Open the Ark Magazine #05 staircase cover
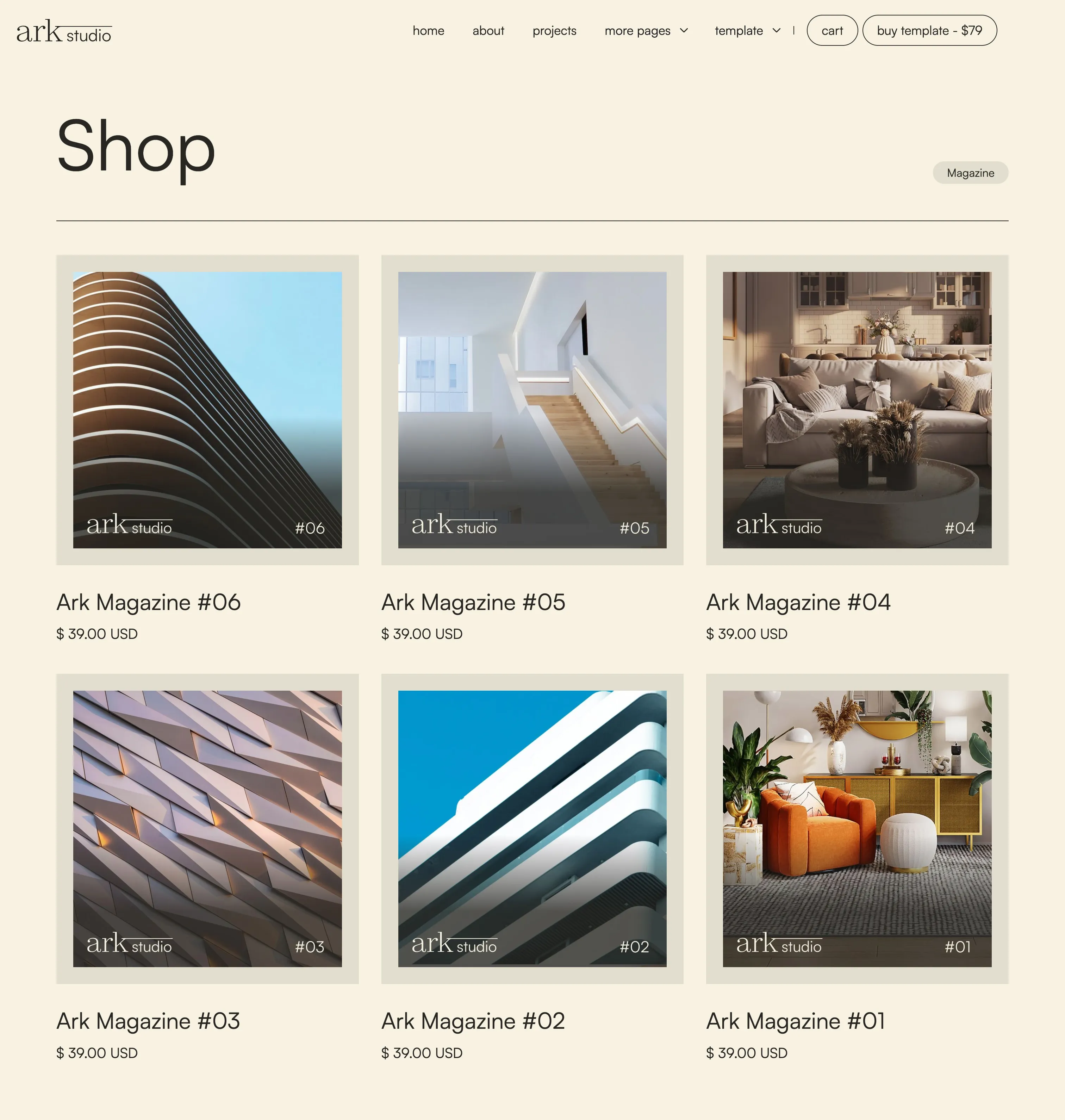Screen dimensions: 1065x1120 pos(532,410)
